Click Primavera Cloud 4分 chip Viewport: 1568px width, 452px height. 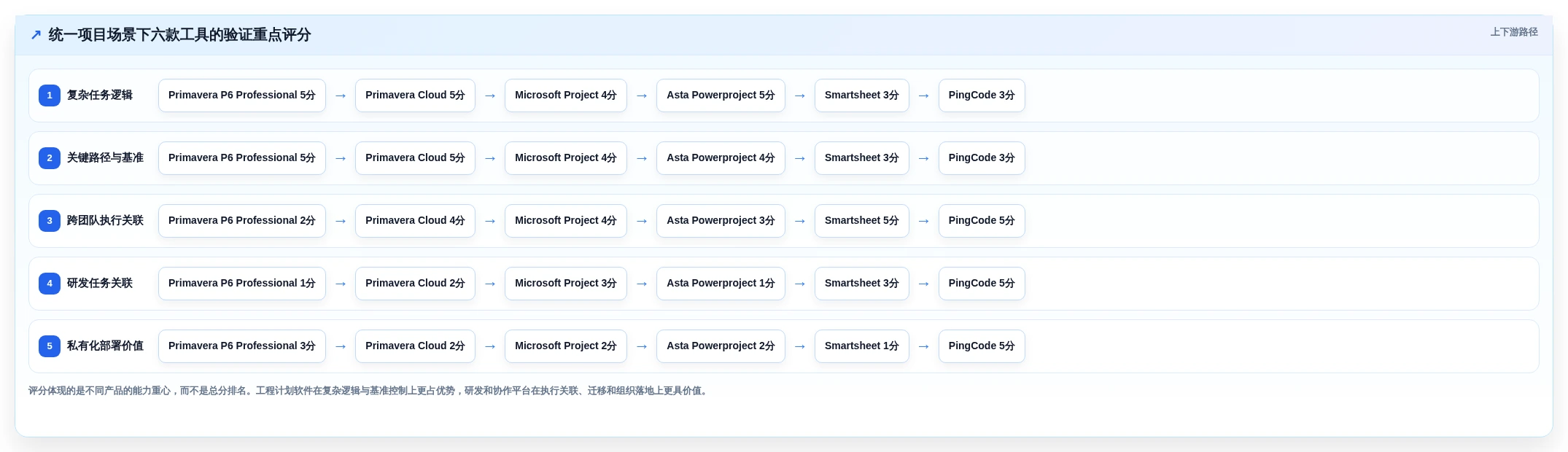pos(415,221)
